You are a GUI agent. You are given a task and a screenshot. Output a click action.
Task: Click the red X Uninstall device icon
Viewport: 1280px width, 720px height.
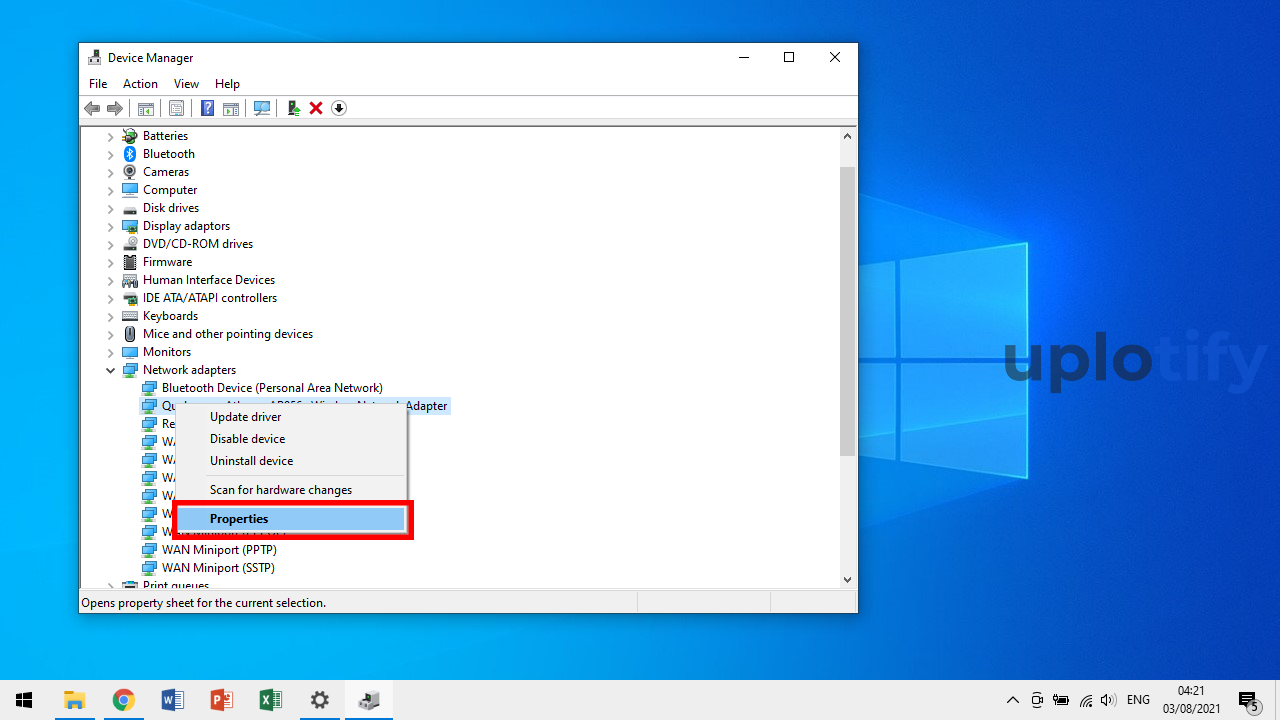tap(316, 108)
